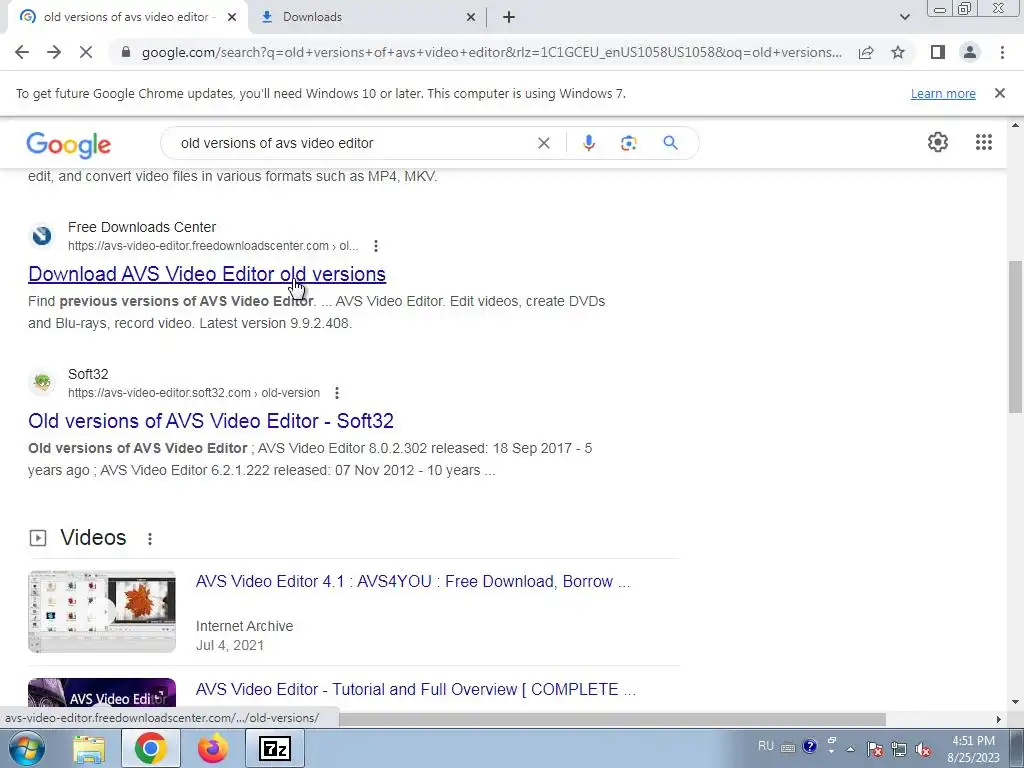Open Chrome side panel
The width and height of the screenshot is (1024, 768).
[x=938, y=52]
